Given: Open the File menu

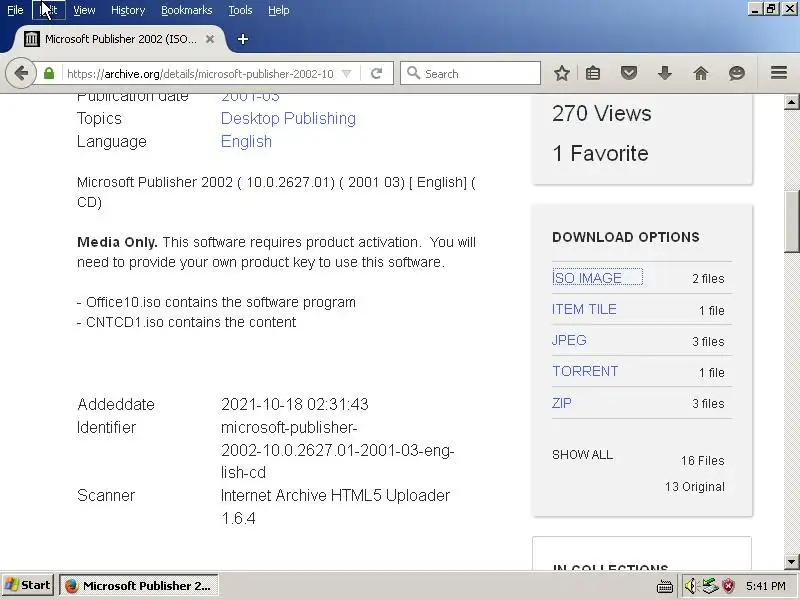Looking at the screenshot, I should [15, 10].
